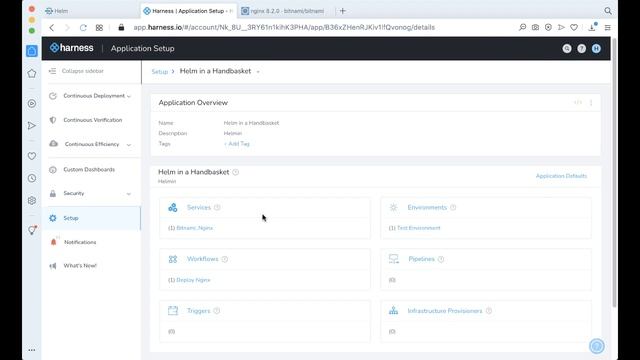640x360 pixels.
Task: Open settings gear in the browser sidebar
Action: pyautogui.click(x=32, y=200)
